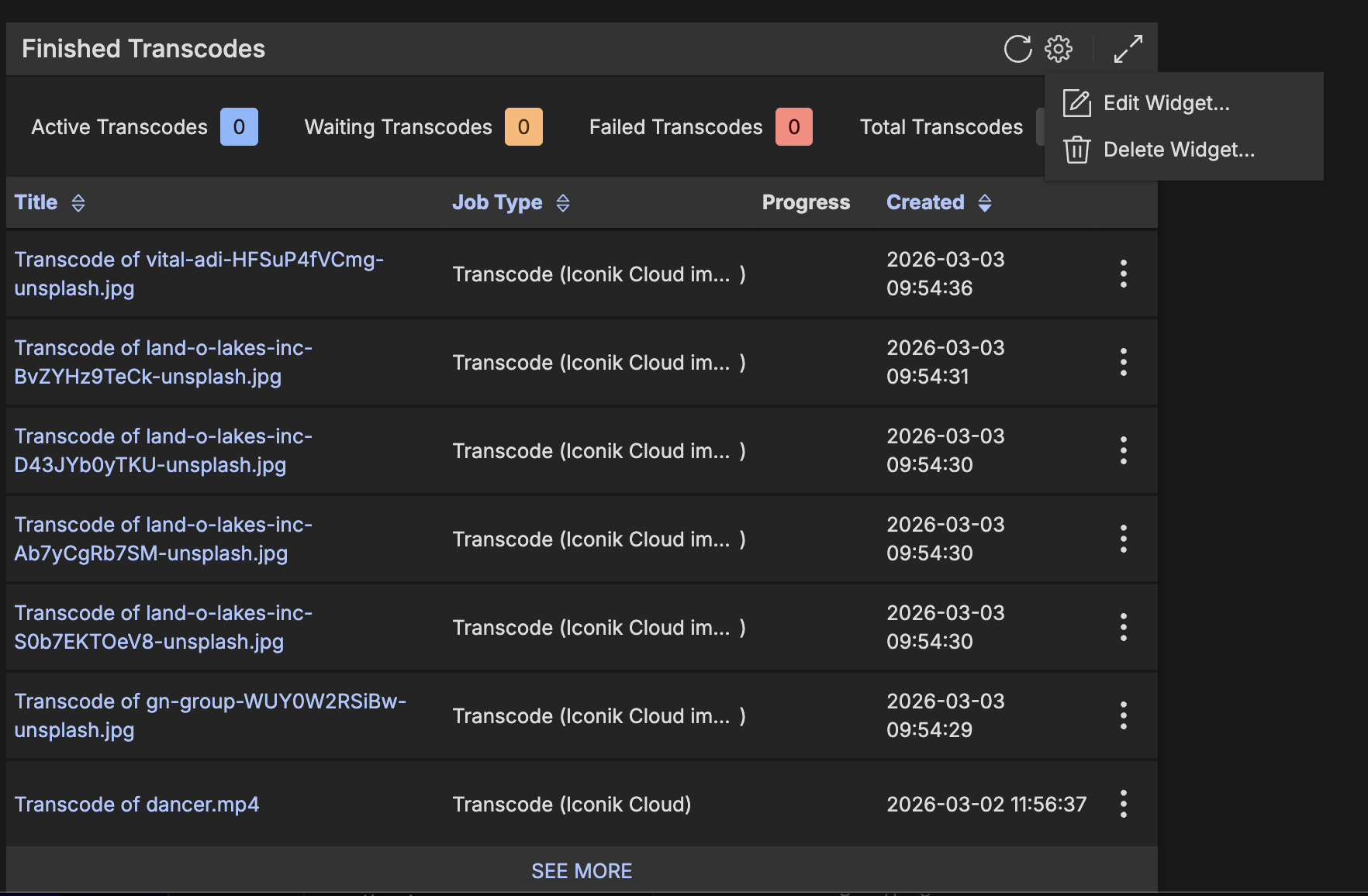Click SEE MORE to load more transcodes
Viewport: 1368px width, 896px height.
(x=582, y=871)
